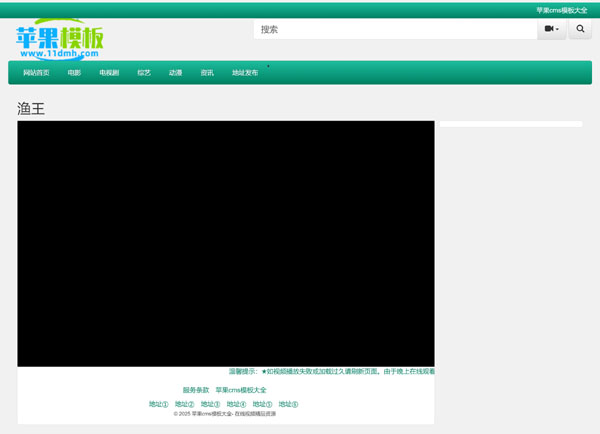Click the 地址② footer link
The height and width of the screenshot is (434, 600).
tap(184, 404)
